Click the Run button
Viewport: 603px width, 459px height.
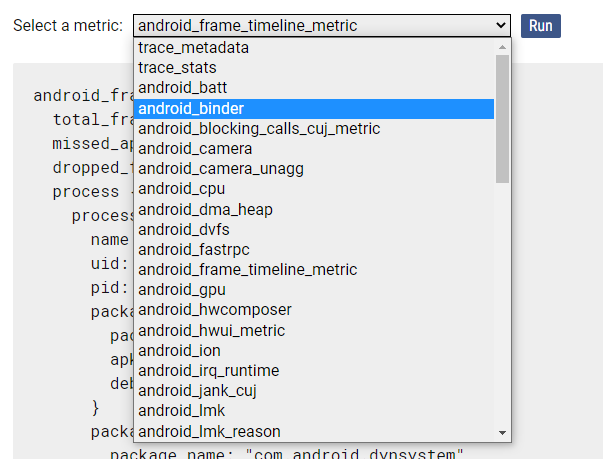[540, 26]
